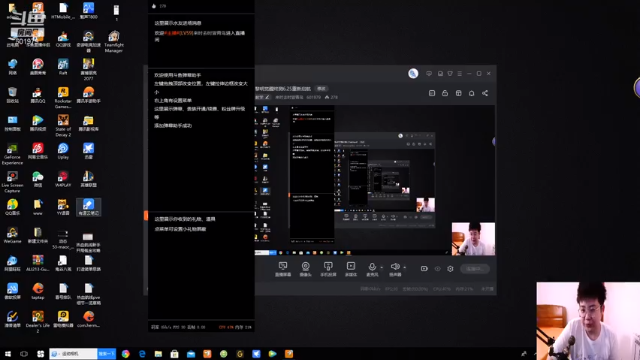
Task: Open the Teamfight Manager desktop shortcut
Action: tap(114, 41)
